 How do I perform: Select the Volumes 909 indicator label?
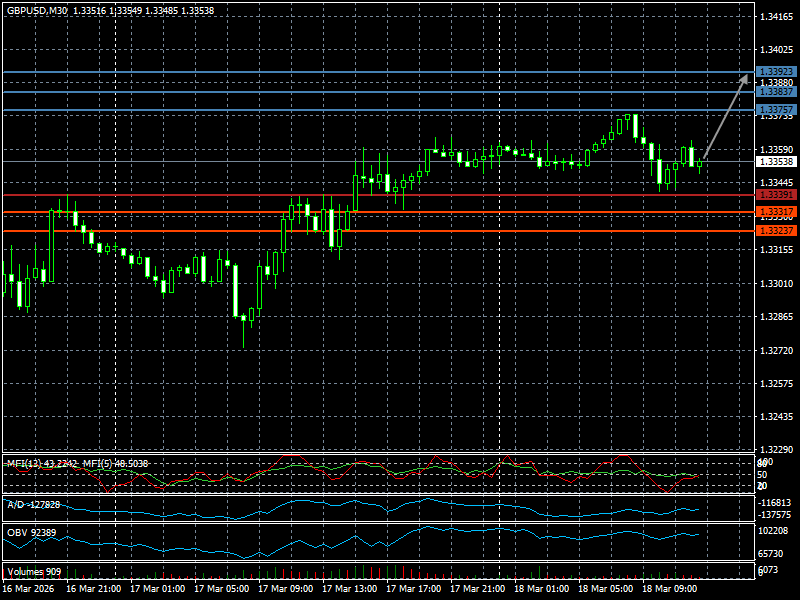pyautogui.click(x=34, y=571)
